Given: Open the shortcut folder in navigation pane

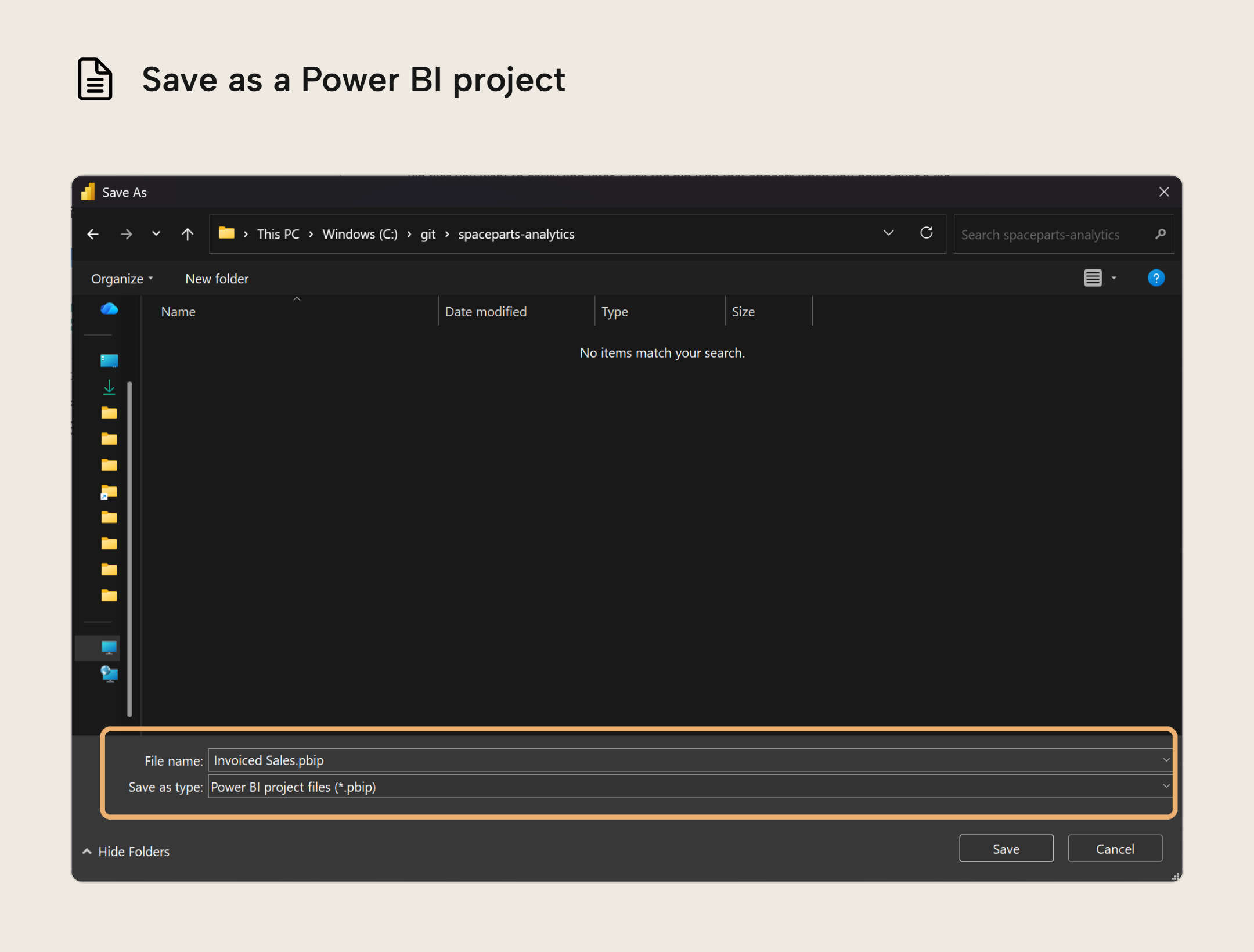Looking at the screenshot, I should [109, 492].
